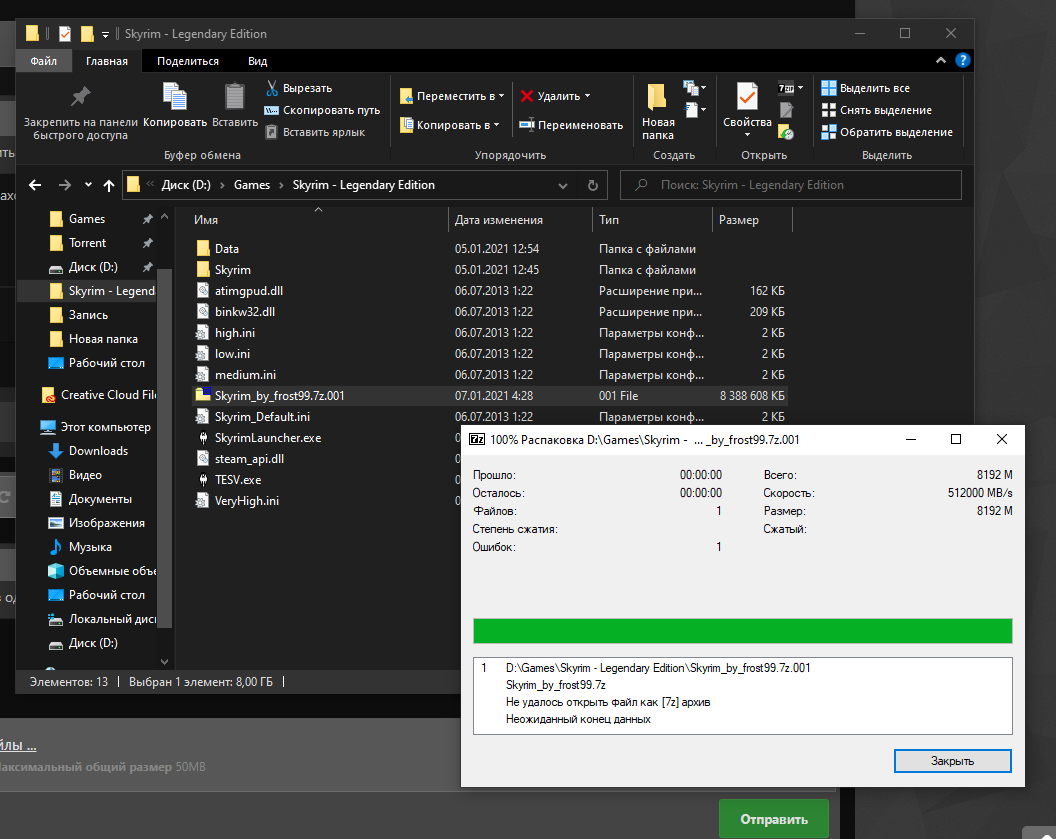Go up one folder level
This screenshot has width=1056, height=839.
(x=109, y=185)
